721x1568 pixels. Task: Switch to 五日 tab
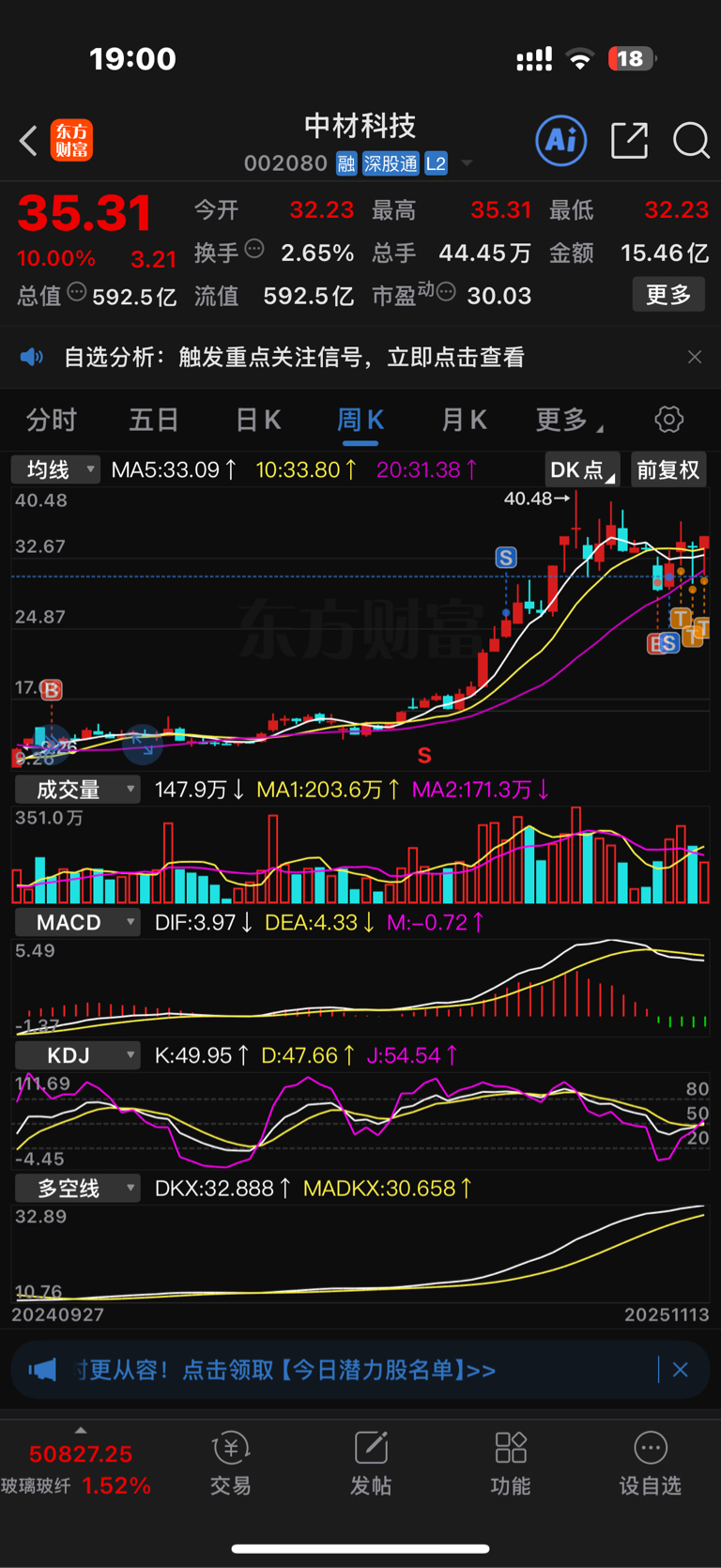(x=154, y=420)
